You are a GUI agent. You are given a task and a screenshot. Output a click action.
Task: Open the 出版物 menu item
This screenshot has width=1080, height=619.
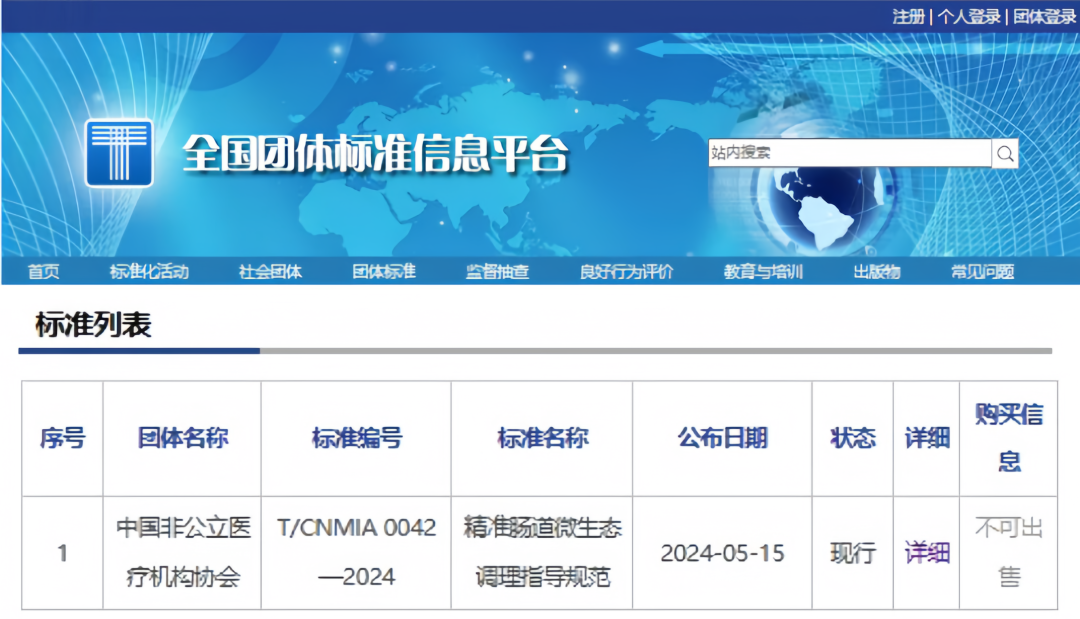pos(877,271)
